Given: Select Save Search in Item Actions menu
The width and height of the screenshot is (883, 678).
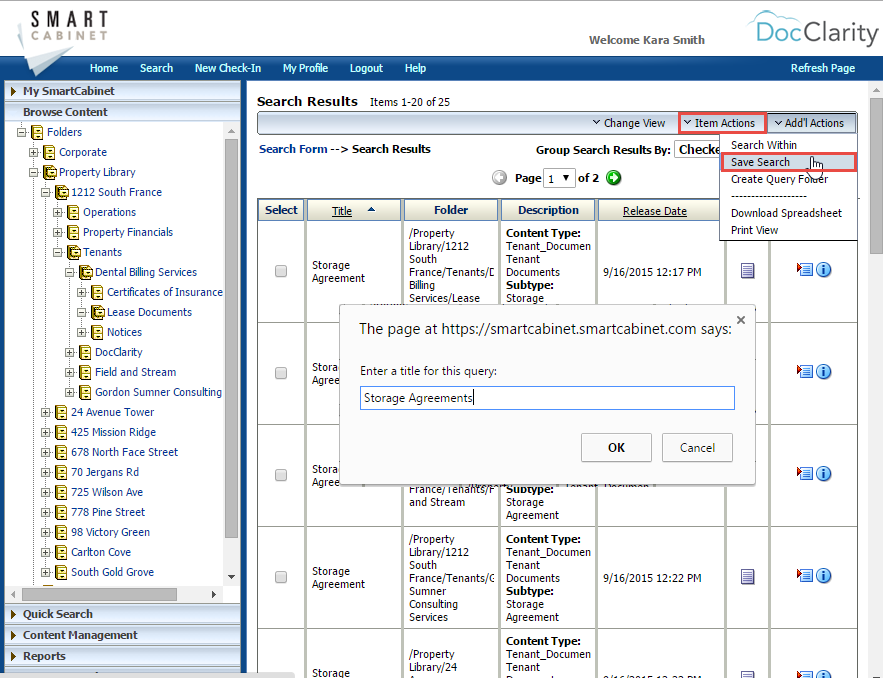Looking at the screenshot, I should coord(760,162).
